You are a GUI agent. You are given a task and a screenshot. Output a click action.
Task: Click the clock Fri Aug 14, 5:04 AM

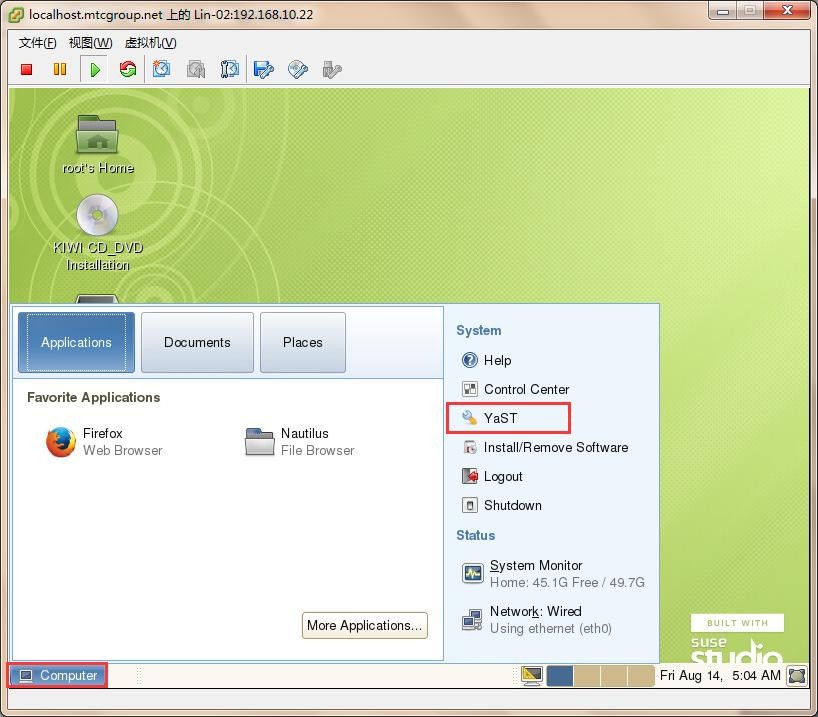[x=720, y=675]
